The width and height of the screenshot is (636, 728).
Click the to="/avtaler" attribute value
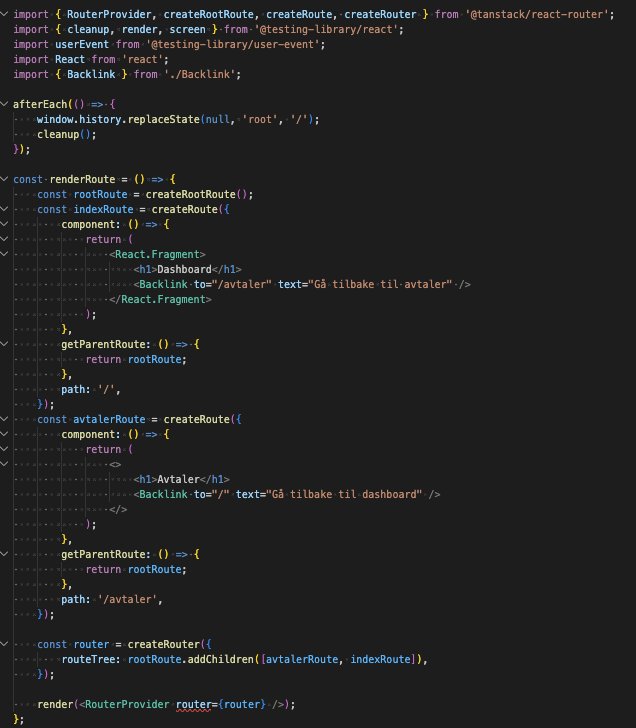pyautogui.click(x=241, y=284)
